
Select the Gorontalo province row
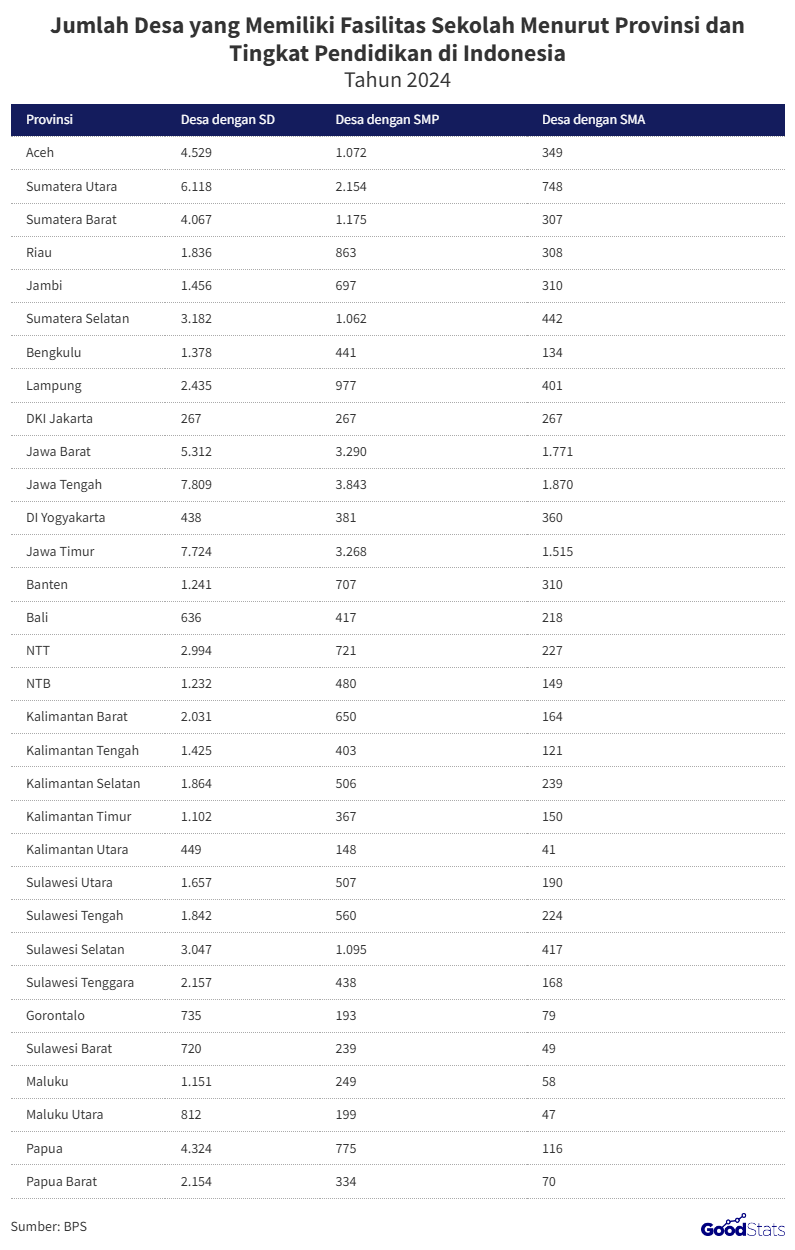click(55, 1016)
